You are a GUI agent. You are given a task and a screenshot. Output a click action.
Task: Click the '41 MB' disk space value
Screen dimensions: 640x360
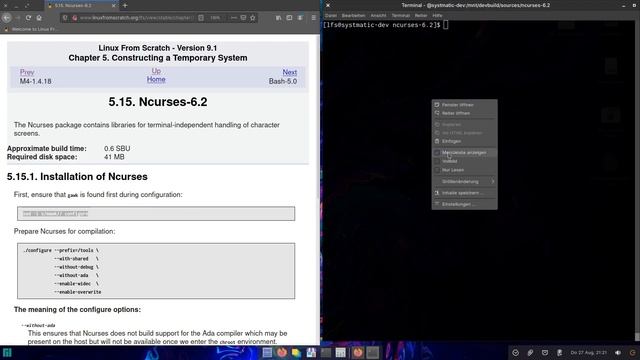(x=114, y=157)
